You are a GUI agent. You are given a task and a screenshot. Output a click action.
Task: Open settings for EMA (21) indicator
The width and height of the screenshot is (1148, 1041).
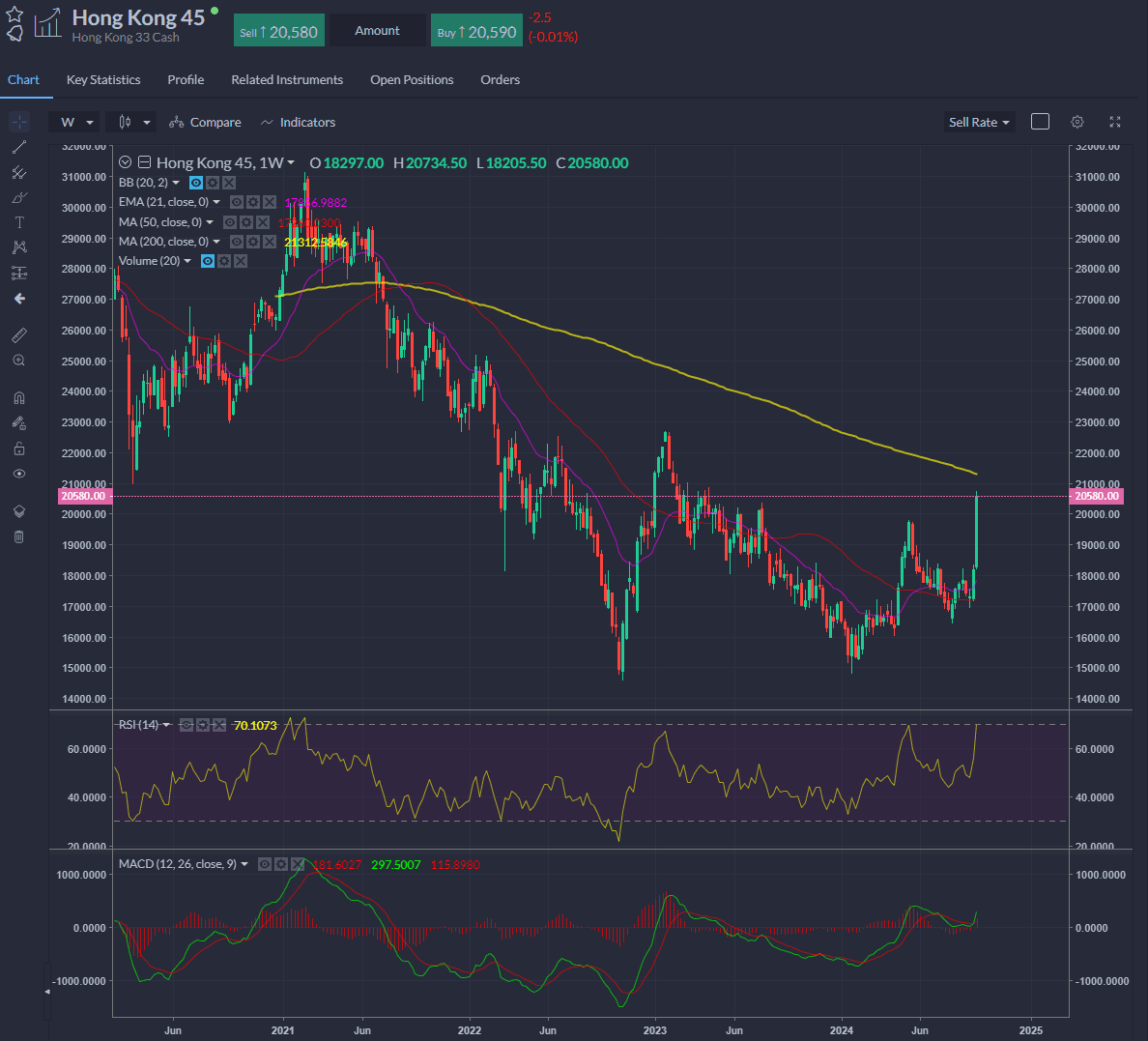253,202
